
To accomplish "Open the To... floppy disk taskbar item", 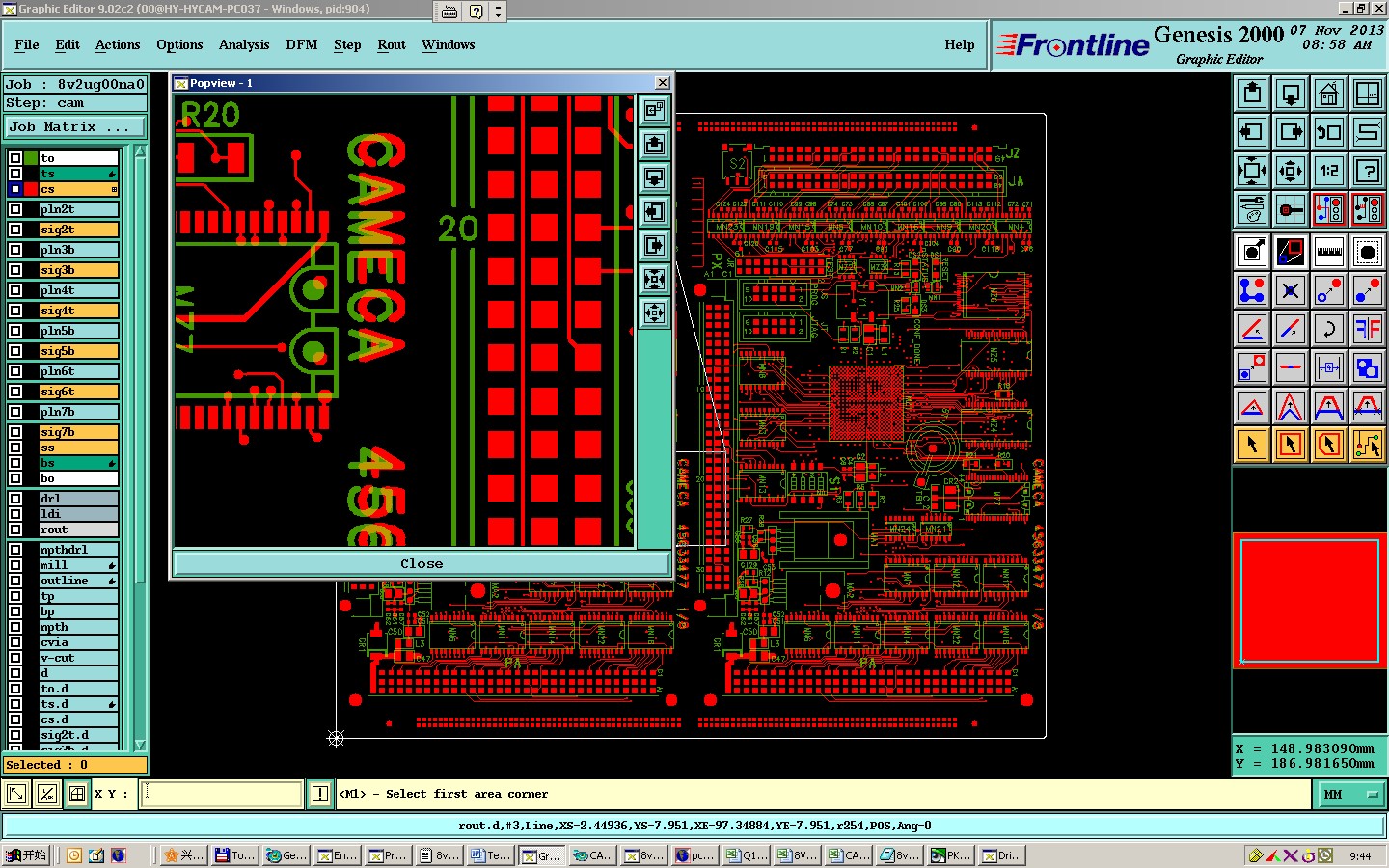I will coord(234,855).
